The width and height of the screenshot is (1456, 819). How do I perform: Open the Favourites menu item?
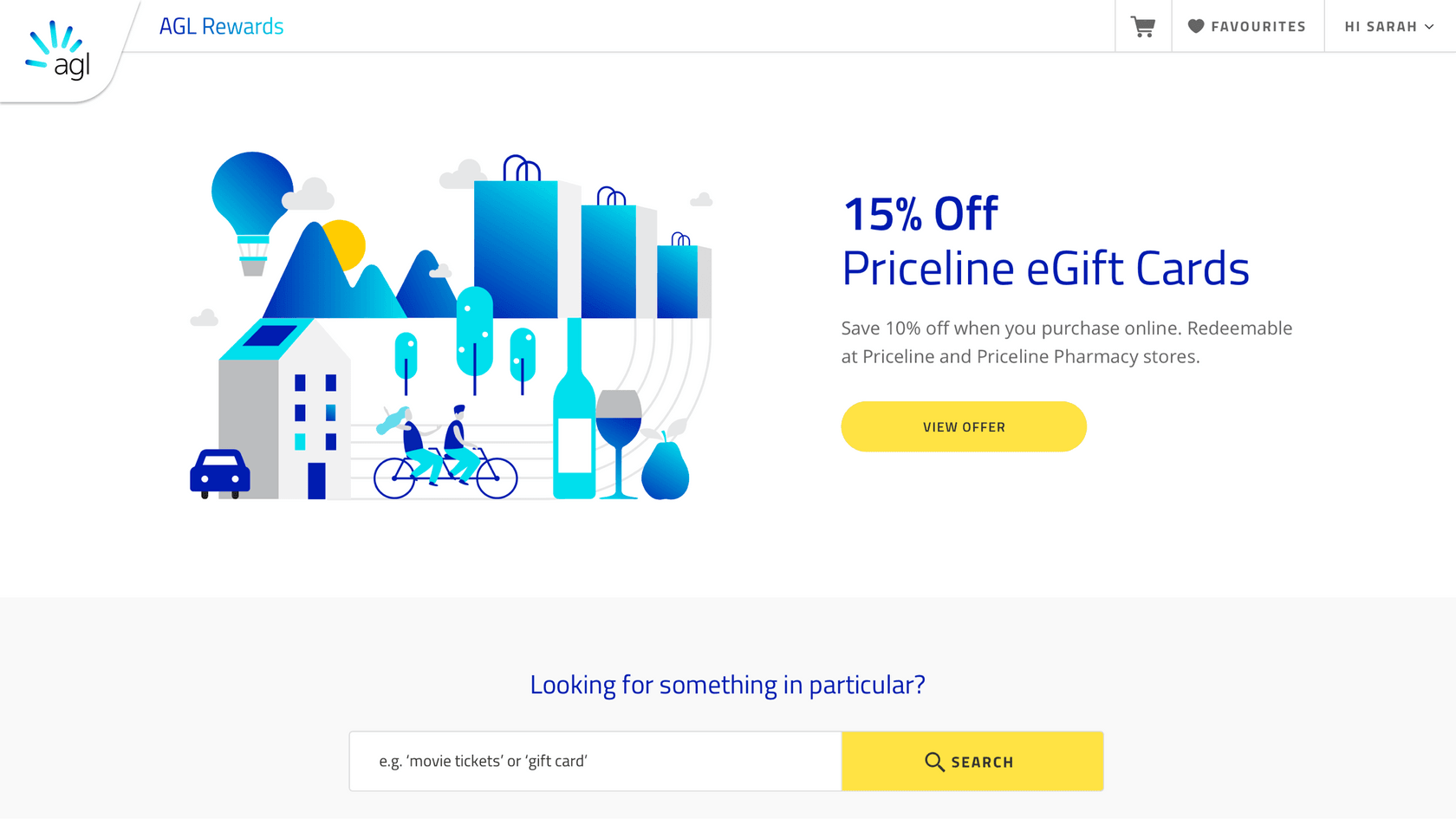pos(1248,27)
